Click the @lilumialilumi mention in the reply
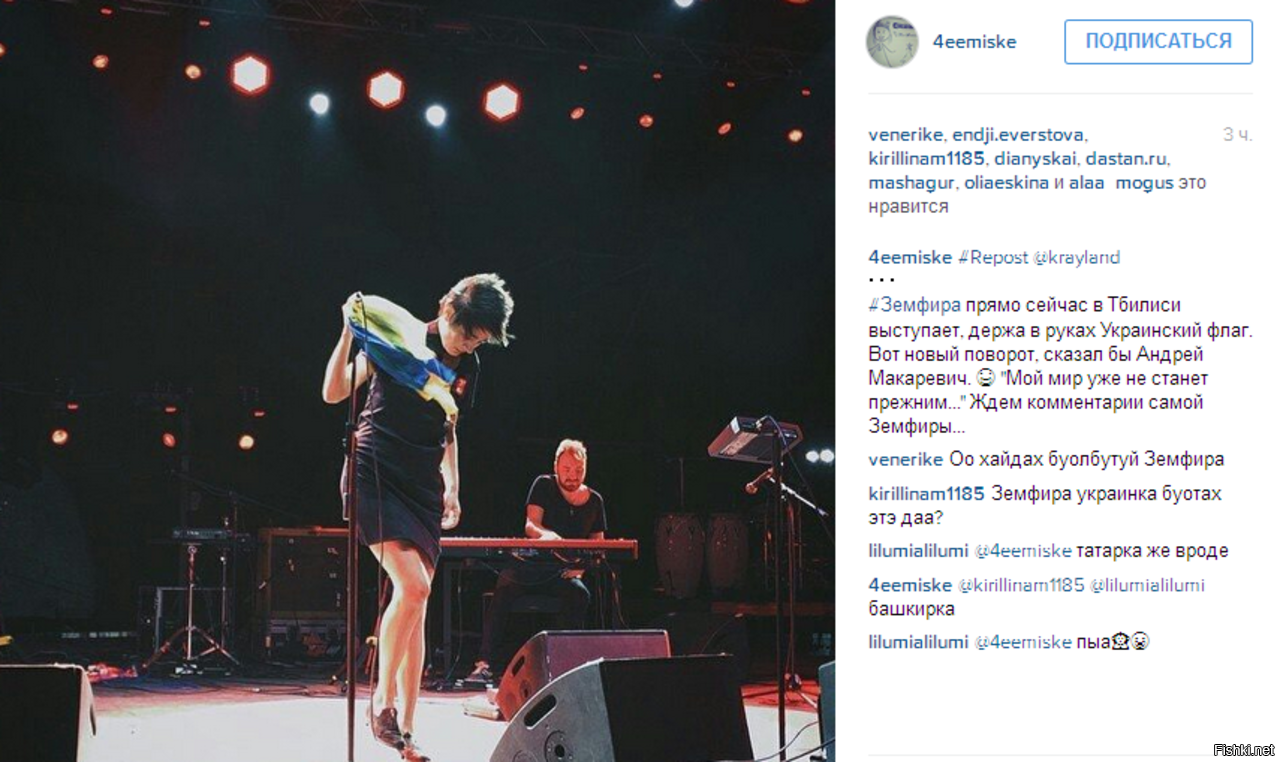The height and width of the screenshot is (762, 1280). [x=1147, y=585]
